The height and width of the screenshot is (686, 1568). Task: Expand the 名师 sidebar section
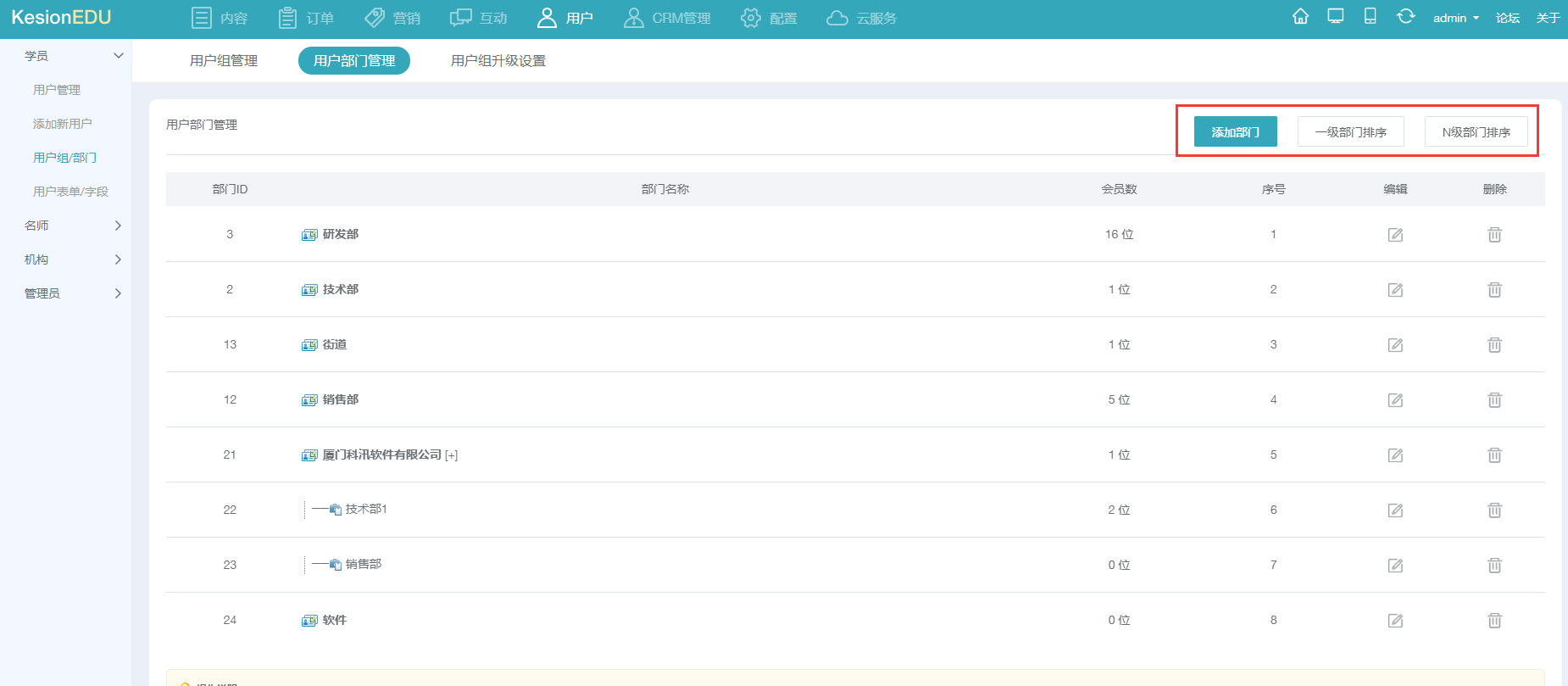click(x=118, y=226)
